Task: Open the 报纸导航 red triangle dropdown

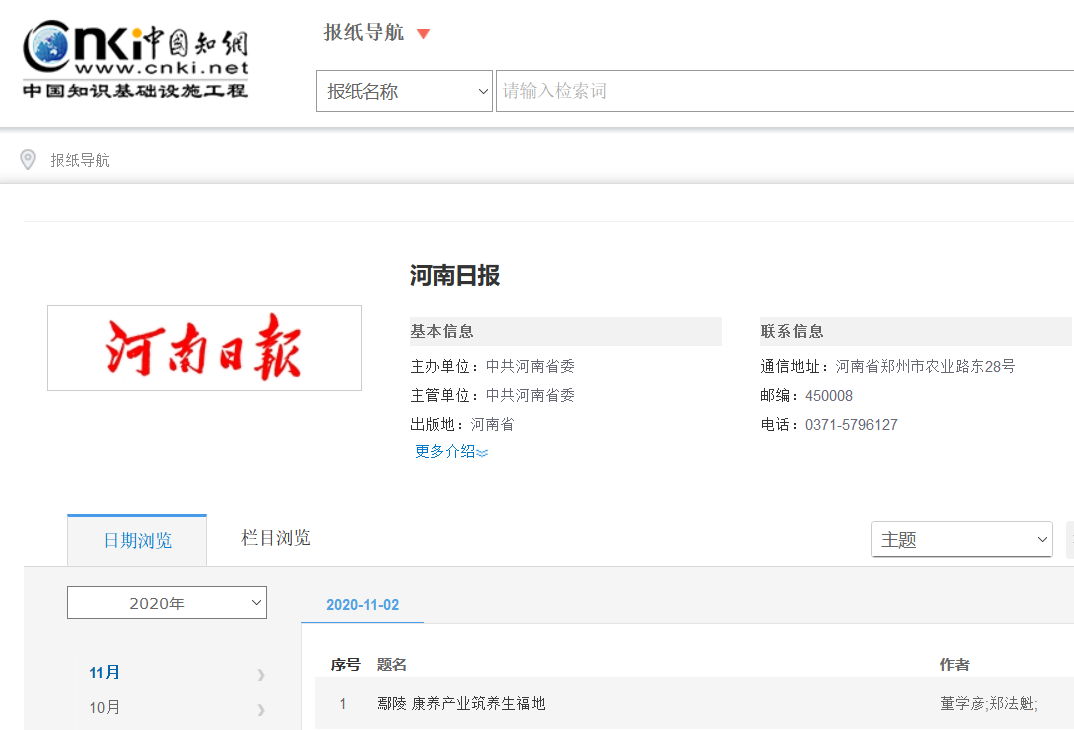Action: point(423,34)
